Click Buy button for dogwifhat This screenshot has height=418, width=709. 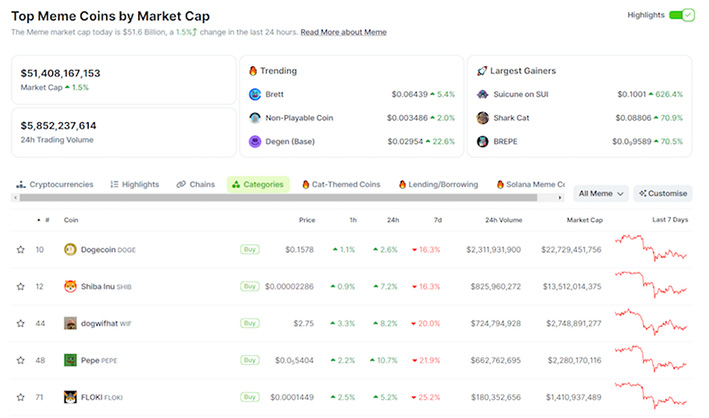point(250,323)
